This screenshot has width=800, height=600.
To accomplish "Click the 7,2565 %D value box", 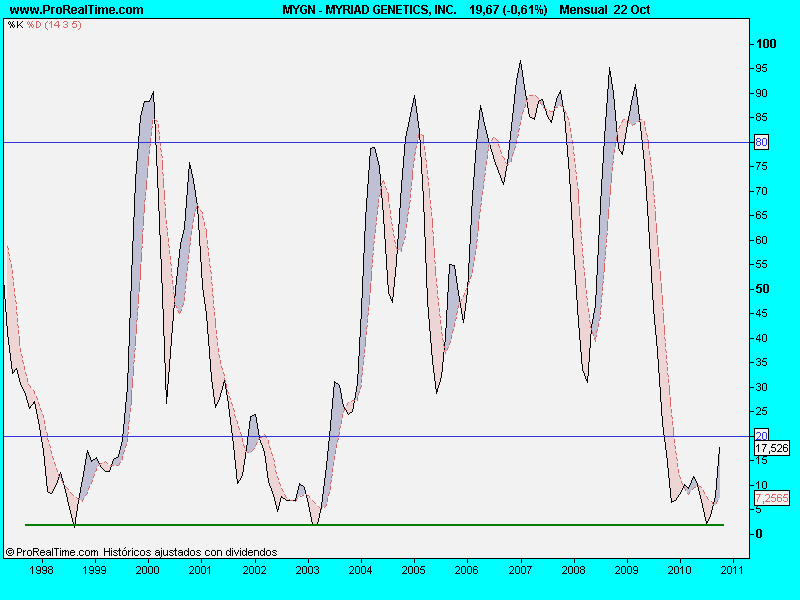I will point(772,498).
